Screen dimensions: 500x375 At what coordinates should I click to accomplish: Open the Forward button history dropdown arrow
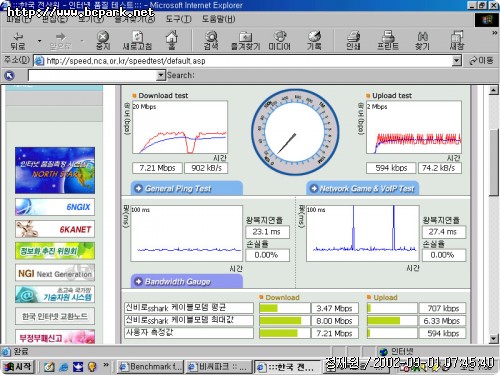click(82, 41)
